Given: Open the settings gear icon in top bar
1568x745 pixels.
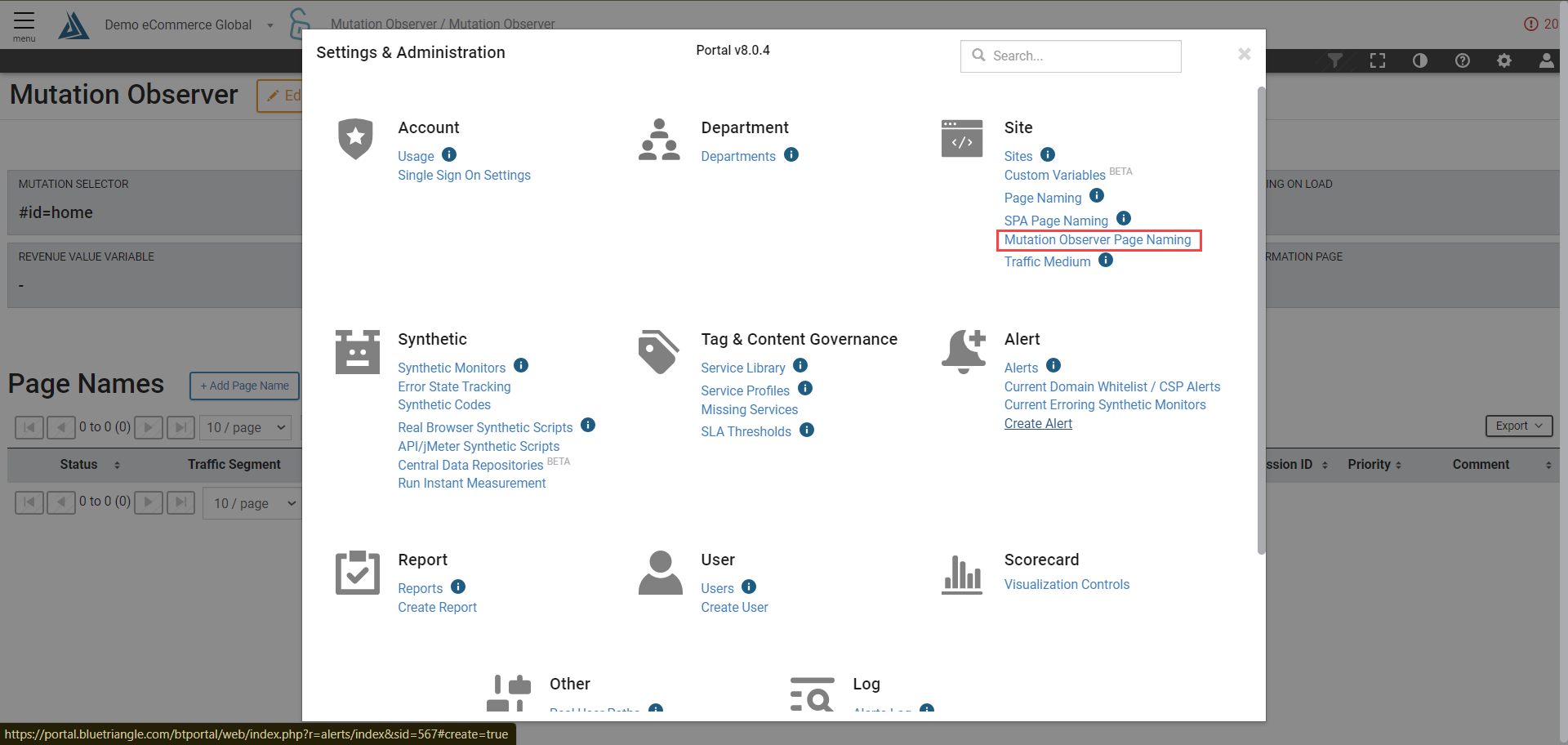Looking at the screenshot, I should point(1504,60).
